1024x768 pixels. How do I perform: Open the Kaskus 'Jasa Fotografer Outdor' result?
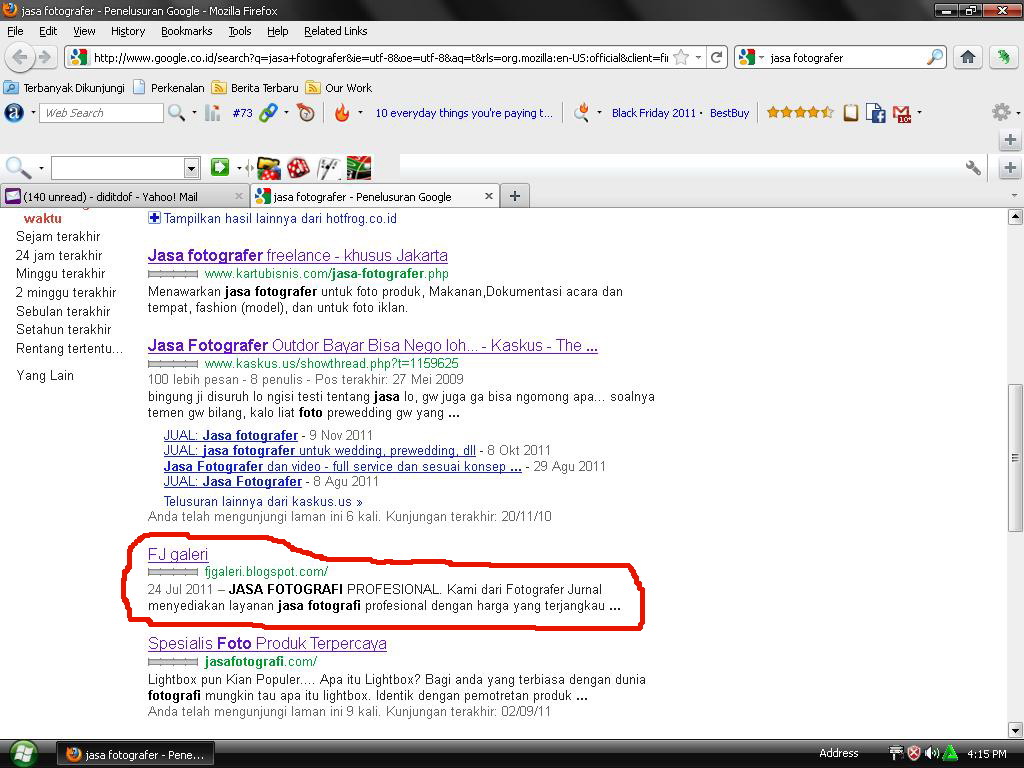point(372,345)
